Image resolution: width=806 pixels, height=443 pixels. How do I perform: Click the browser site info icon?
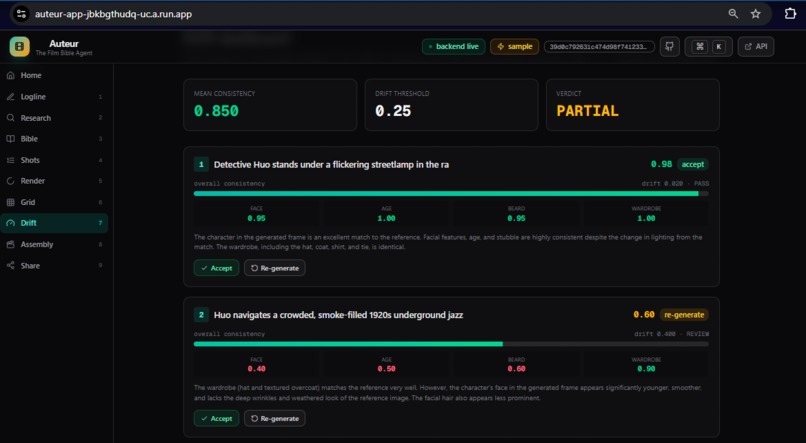(x=21, y=14)
